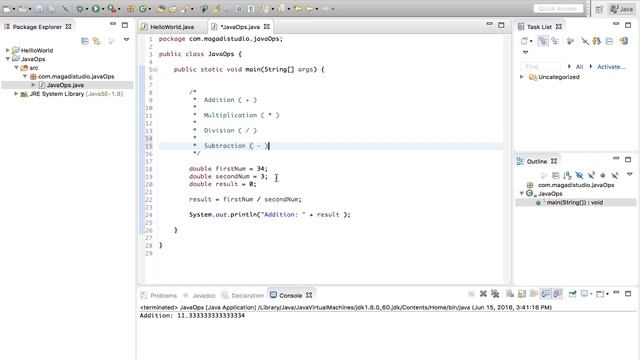Toggle Scheduled presentation in Task List

555,41
